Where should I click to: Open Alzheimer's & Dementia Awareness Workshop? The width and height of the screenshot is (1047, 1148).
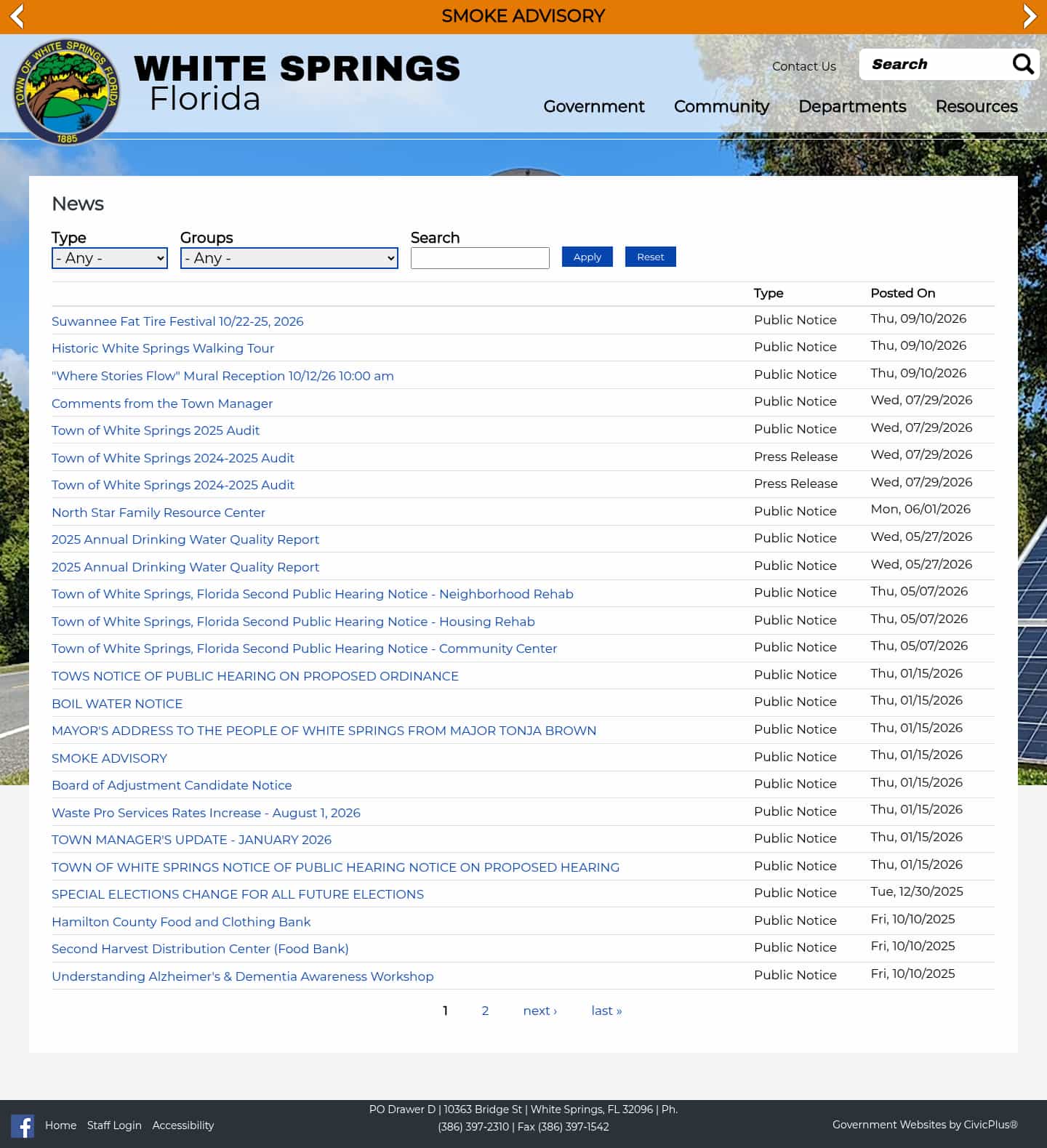(x=242, y=976)
